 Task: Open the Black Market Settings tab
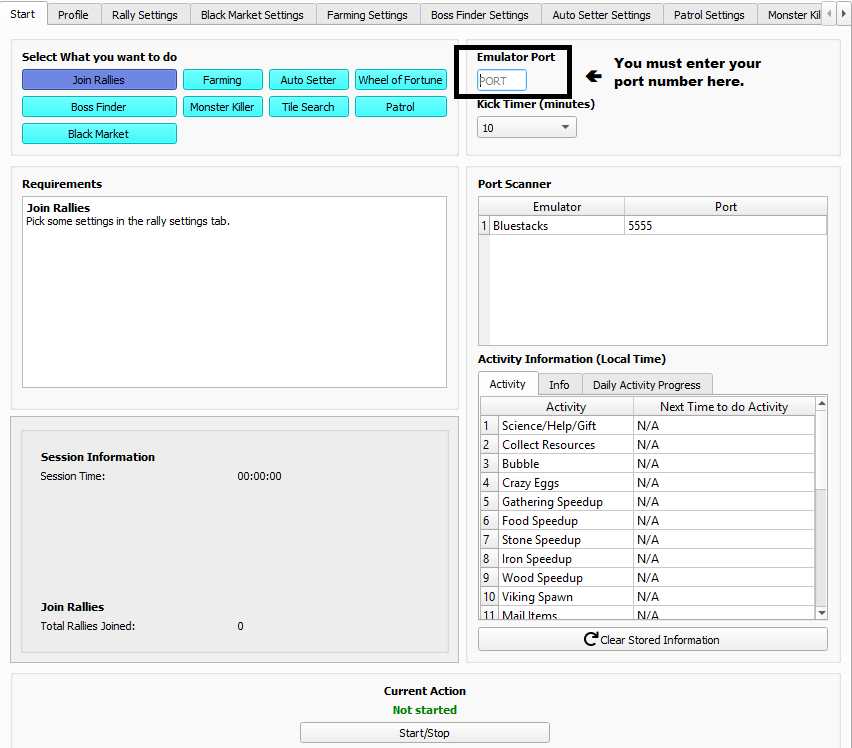(x=252, y=15)
